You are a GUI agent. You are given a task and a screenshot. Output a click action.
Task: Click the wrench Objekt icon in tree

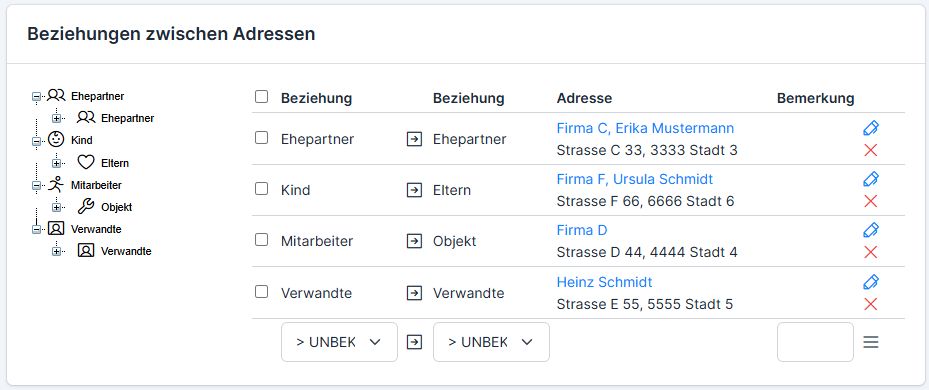[86, 207]
